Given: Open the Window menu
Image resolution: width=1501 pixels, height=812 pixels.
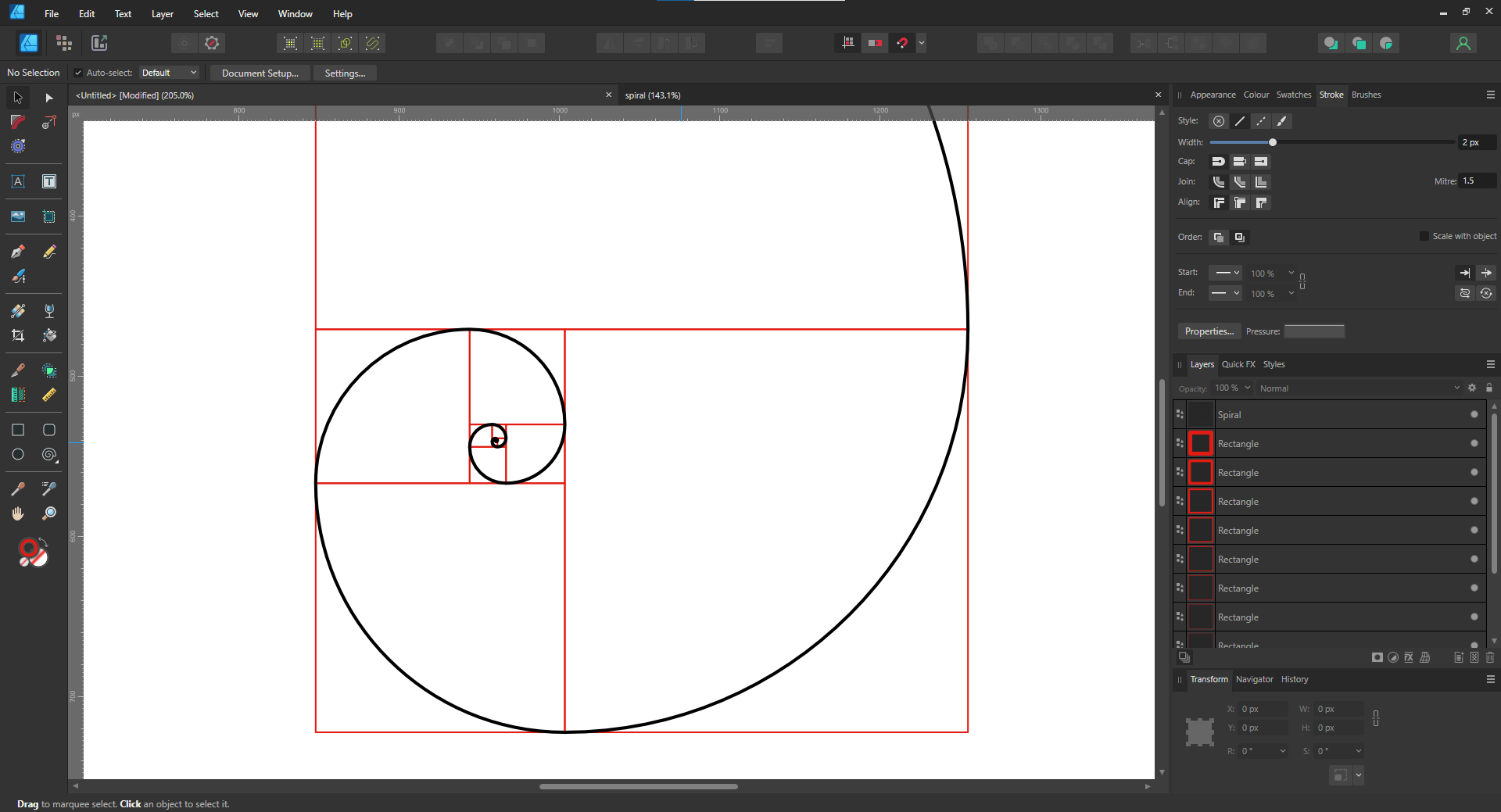Looking at the screenshot, I should [x=296, y=14].
